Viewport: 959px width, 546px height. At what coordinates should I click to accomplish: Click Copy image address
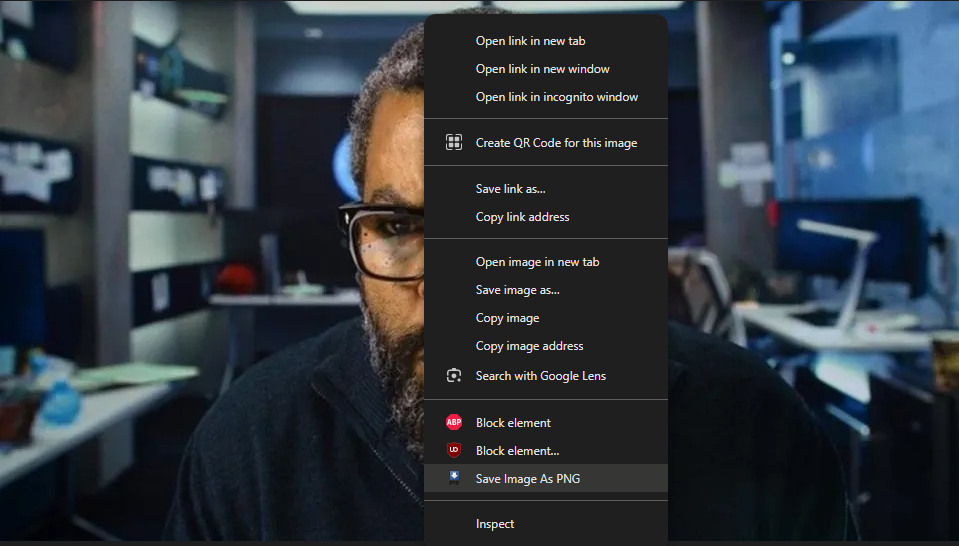[x=546, y=346]
